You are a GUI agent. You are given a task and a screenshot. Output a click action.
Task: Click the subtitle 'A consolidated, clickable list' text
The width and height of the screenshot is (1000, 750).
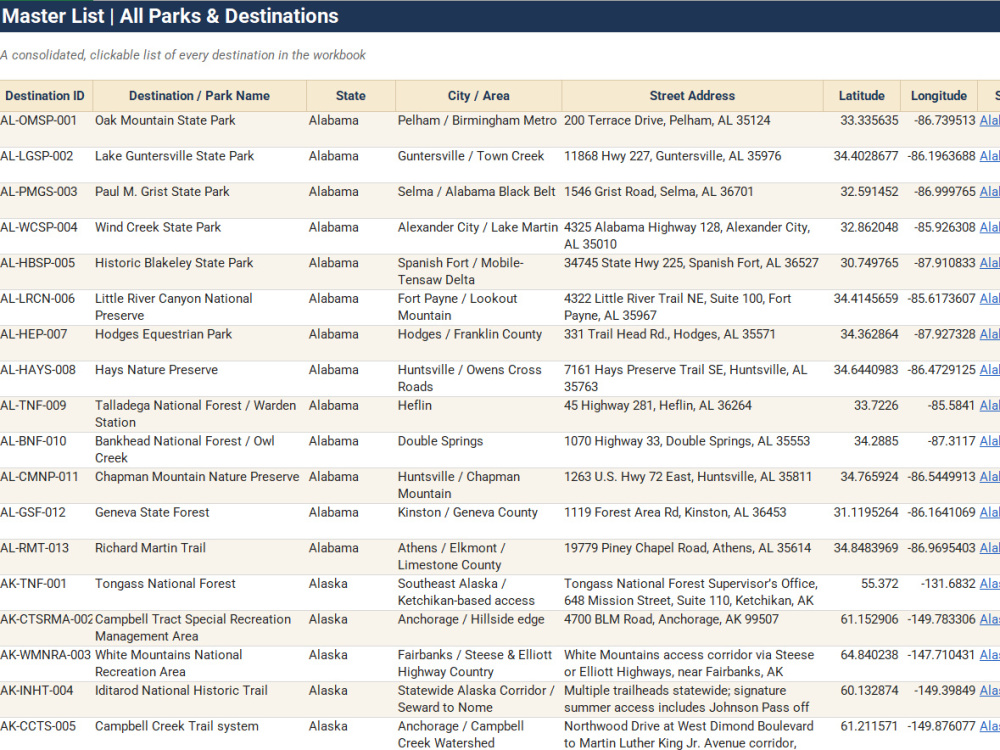coord(183,55)
